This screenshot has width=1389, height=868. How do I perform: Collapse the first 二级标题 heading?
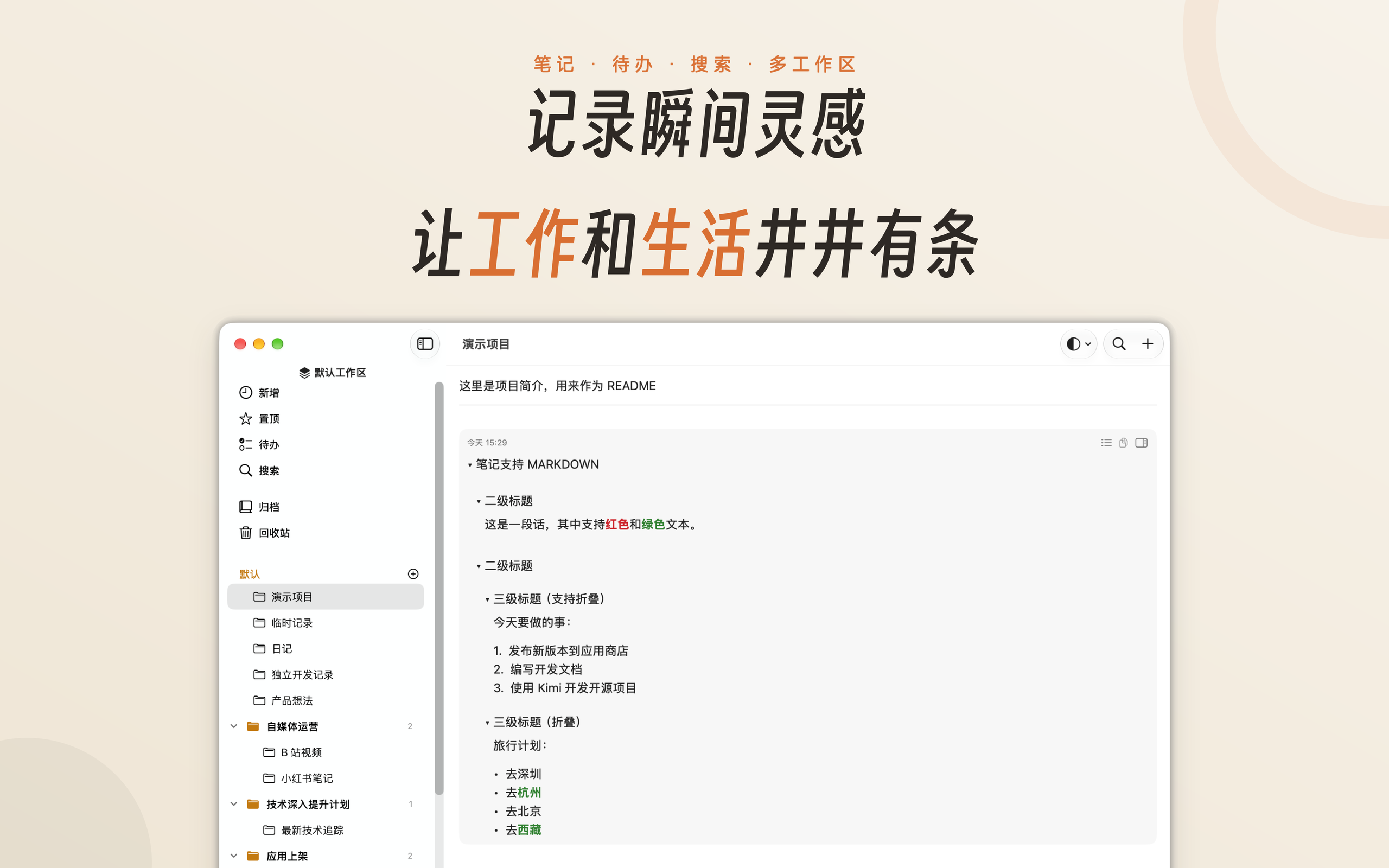479,502
